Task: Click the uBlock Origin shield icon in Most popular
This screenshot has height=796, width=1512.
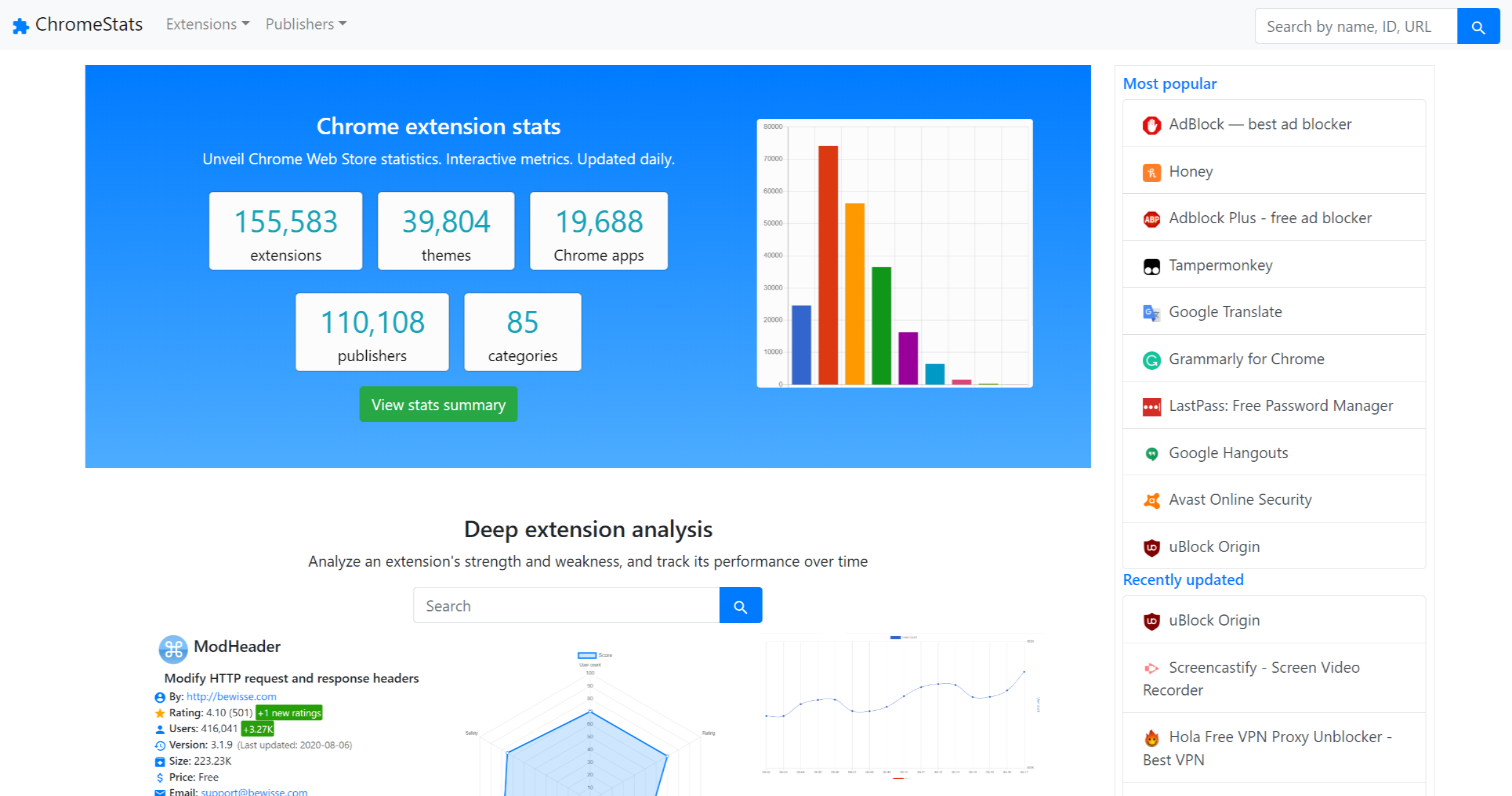Action: click(x=1151, y=548)
